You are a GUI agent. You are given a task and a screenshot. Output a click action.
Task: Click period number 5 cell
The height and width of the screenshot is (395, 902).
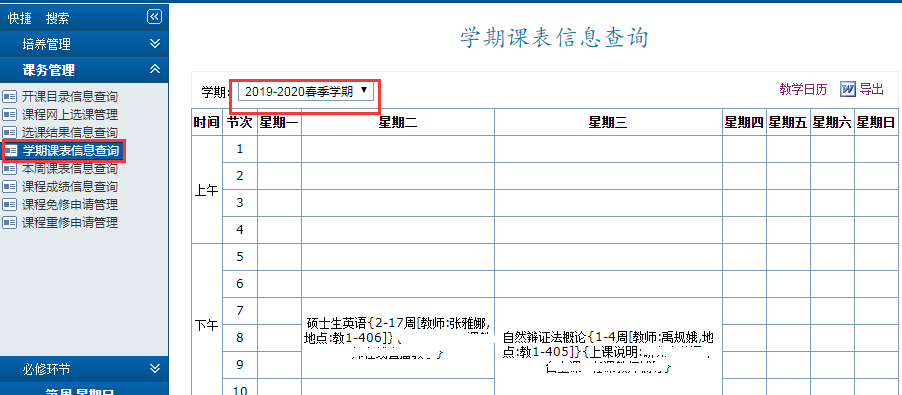coord(240,257)
